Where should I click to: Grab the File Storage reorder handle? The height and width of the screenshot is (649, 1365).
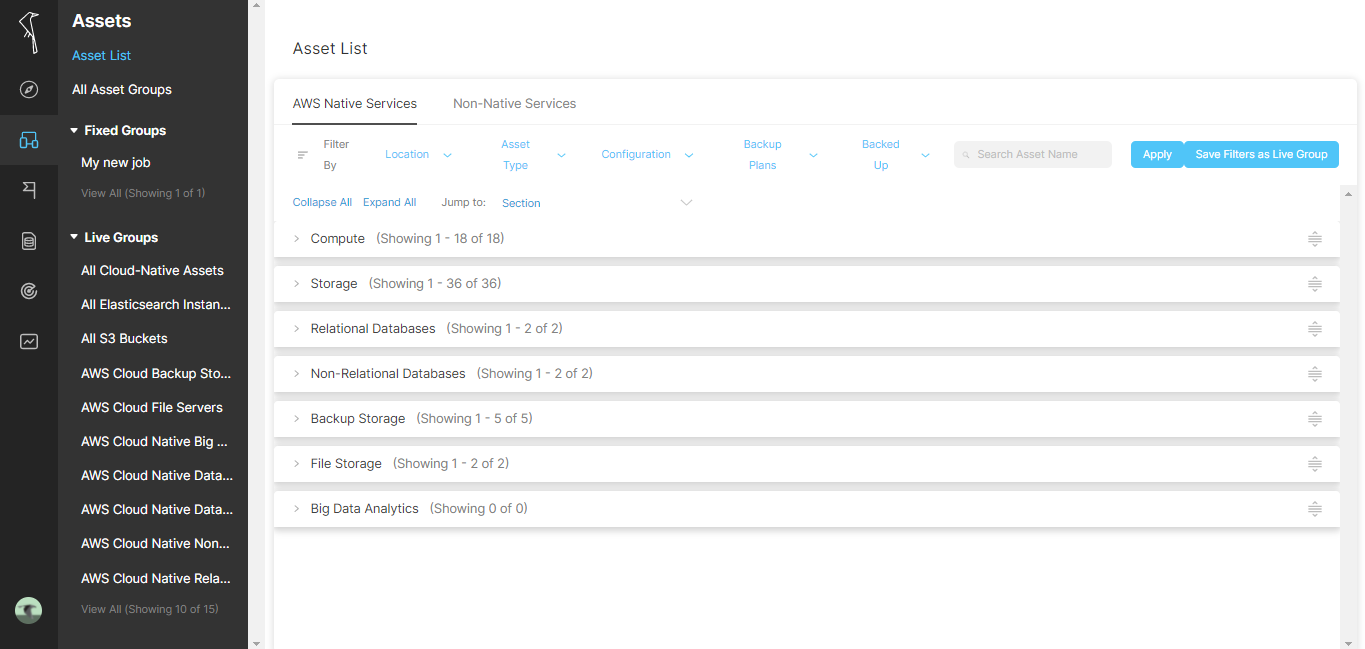(1315, 464)
